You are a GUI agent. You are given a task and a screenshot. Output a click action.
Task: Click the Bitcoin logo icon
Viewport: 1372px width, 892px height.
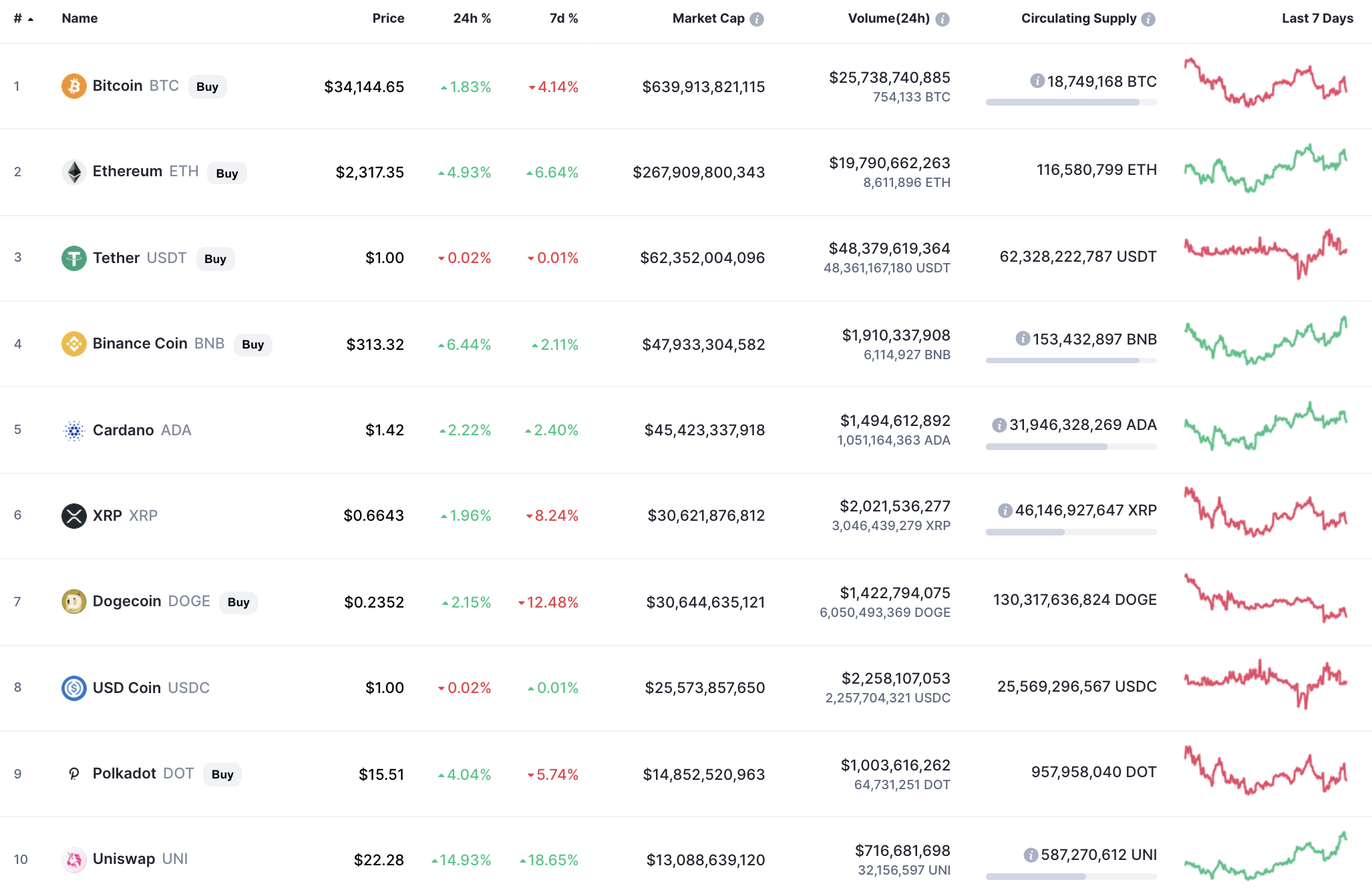coord(74,86)
